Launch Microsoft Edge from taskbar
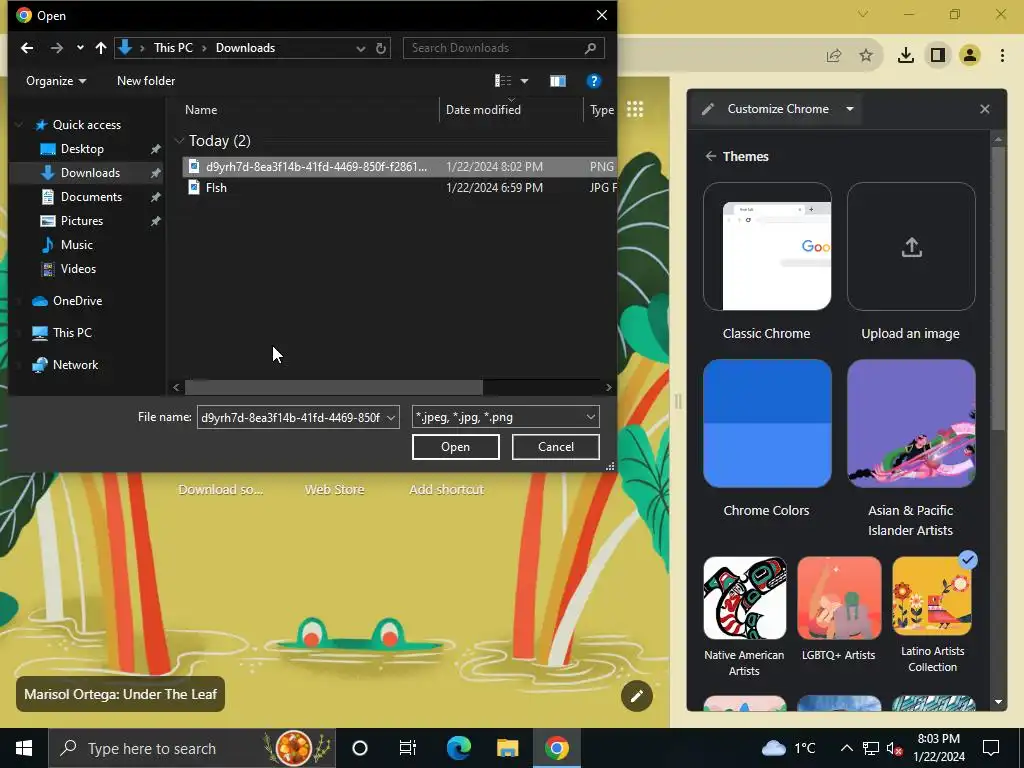Screen dimensions: 1024x768 tap(458, 748)
